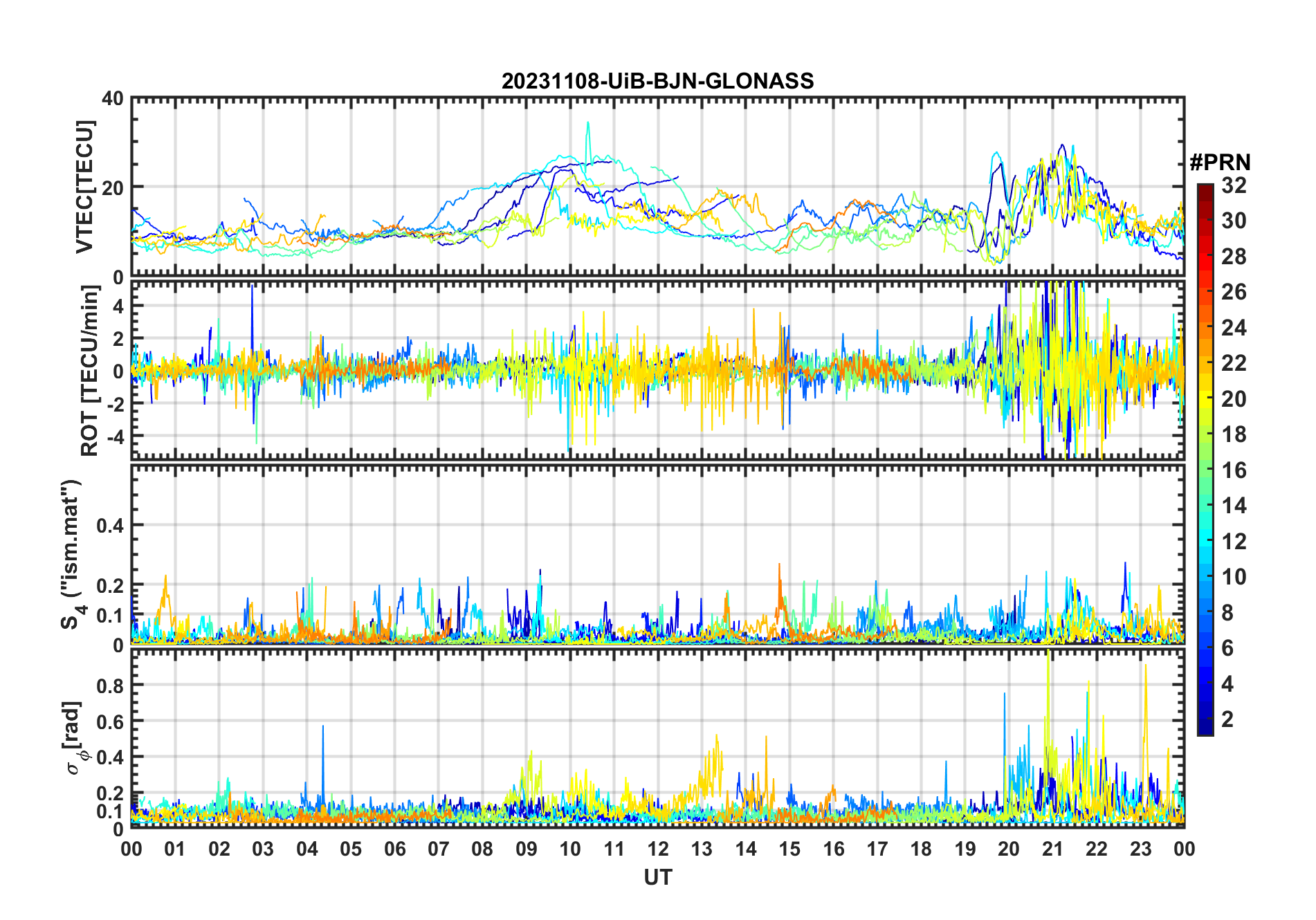Click the 0.8 tick on sigma-phi axis

[x=111, y=686]
